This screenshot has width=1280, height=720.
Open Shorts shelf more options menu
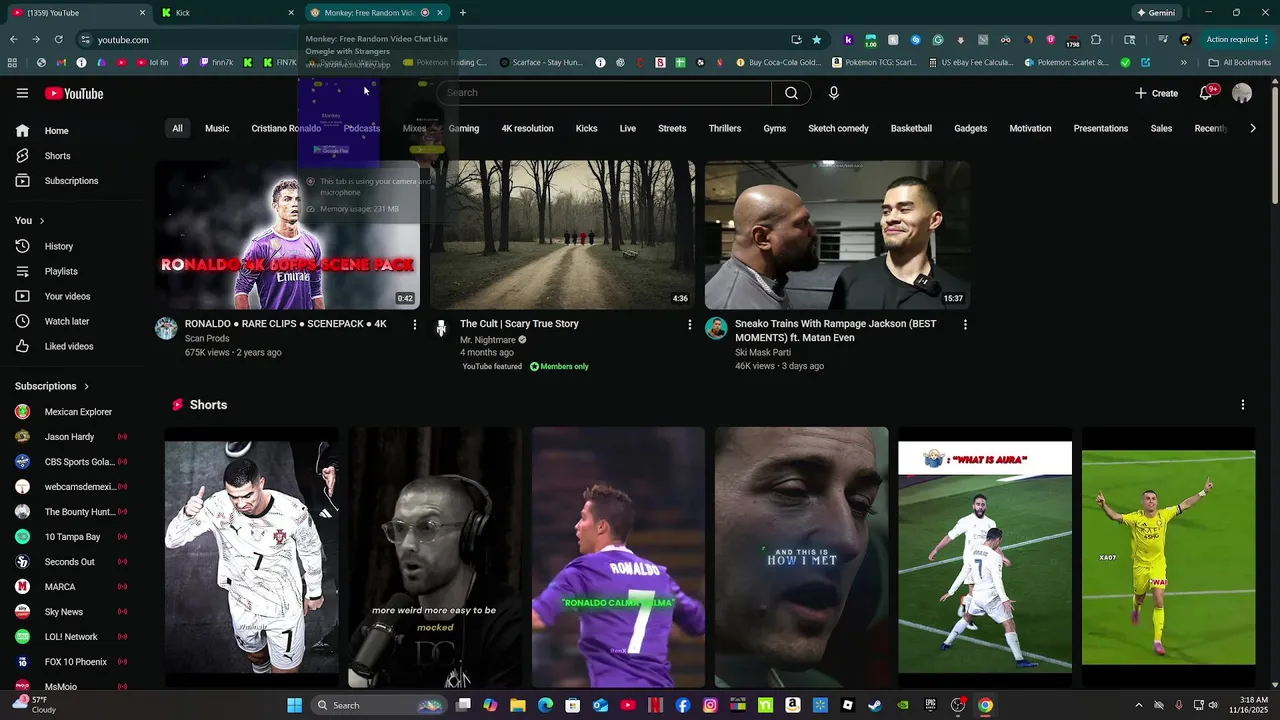point(1243,405)
